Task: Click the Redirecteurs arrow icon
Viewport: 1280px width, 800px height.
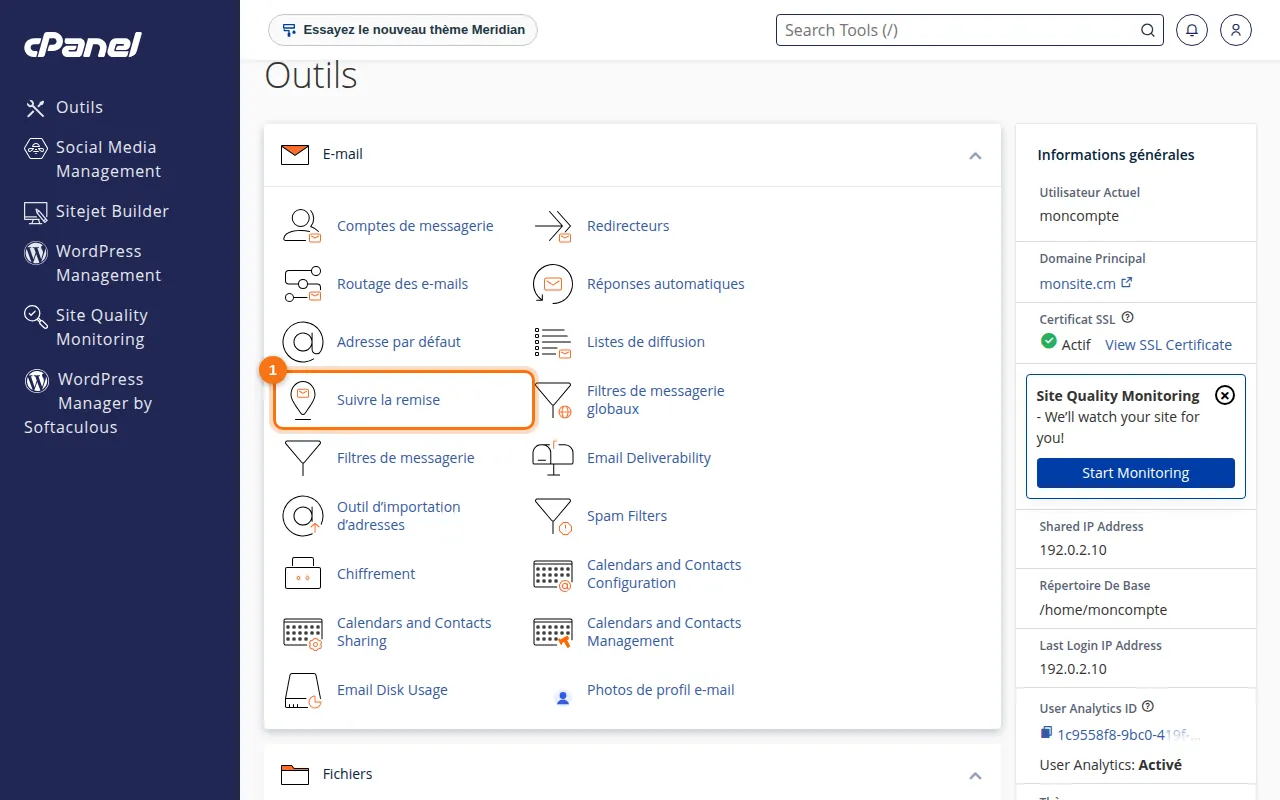Action: pyautogui.click(x=552, y=226)
